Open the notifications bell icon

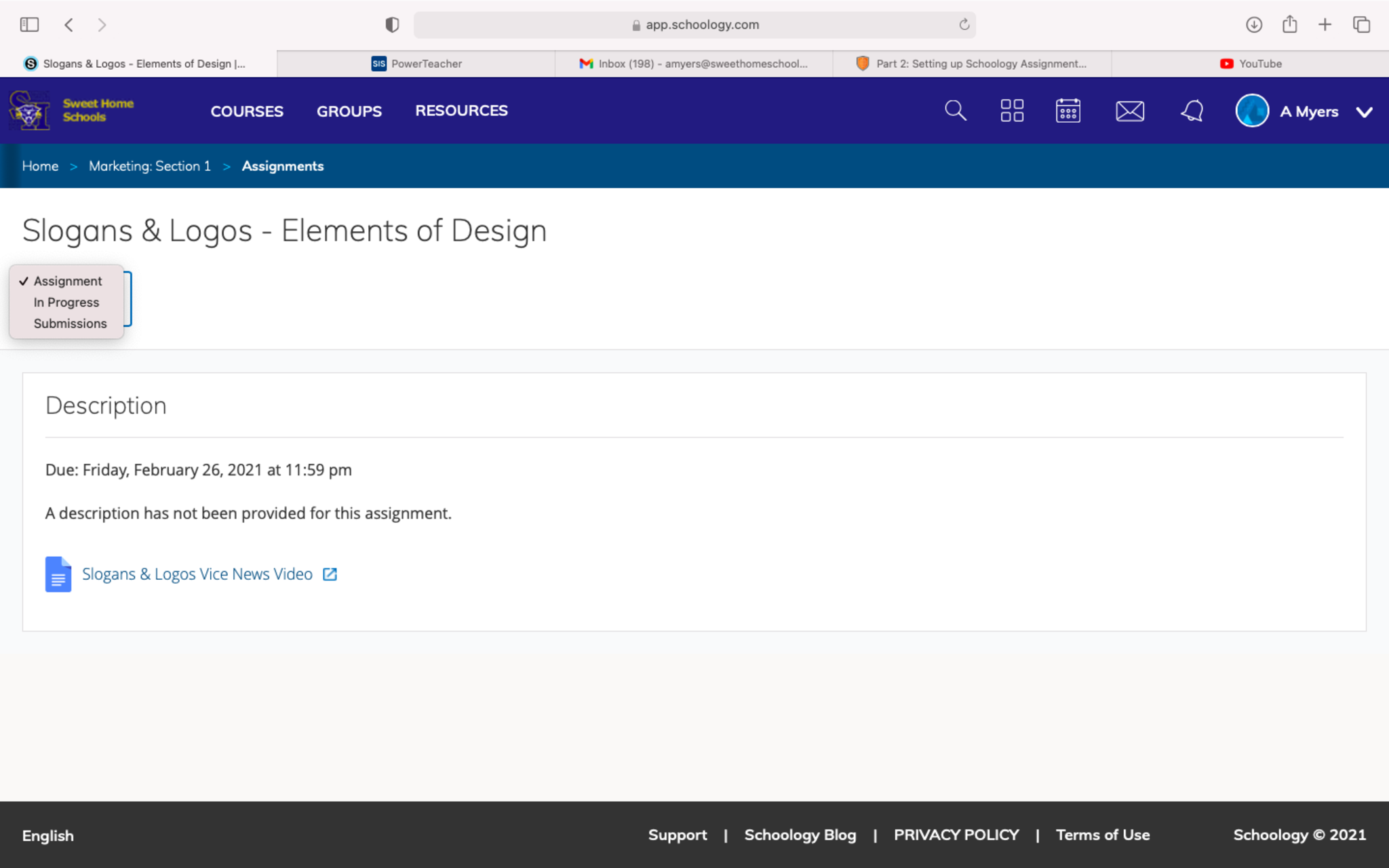point(1192,111)
